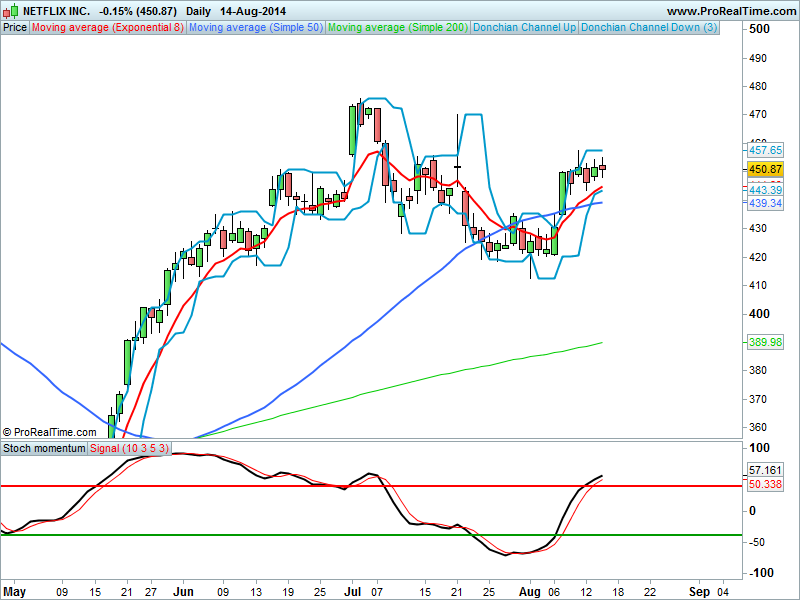Visit the www.ProRealTime.com link
Viewport: 800px width, 600px height.
coord(731,11)
